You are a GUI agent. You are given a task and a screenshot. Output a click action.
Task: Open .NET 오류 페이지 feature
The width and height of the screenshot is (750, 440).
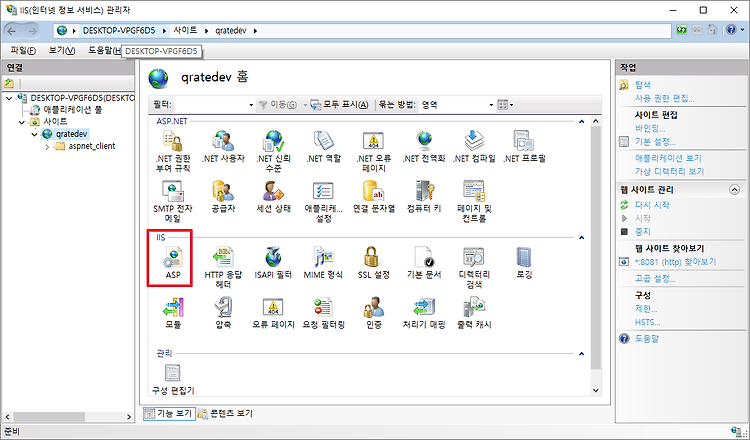374,151
